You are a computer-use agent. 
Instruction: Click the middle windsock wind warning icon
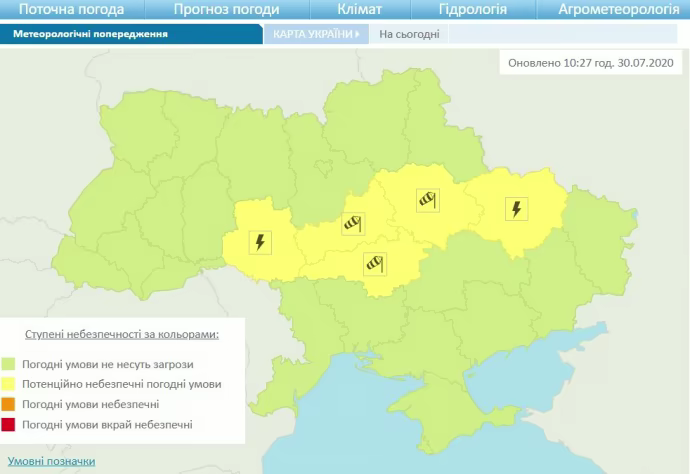(x=353, y=224)
